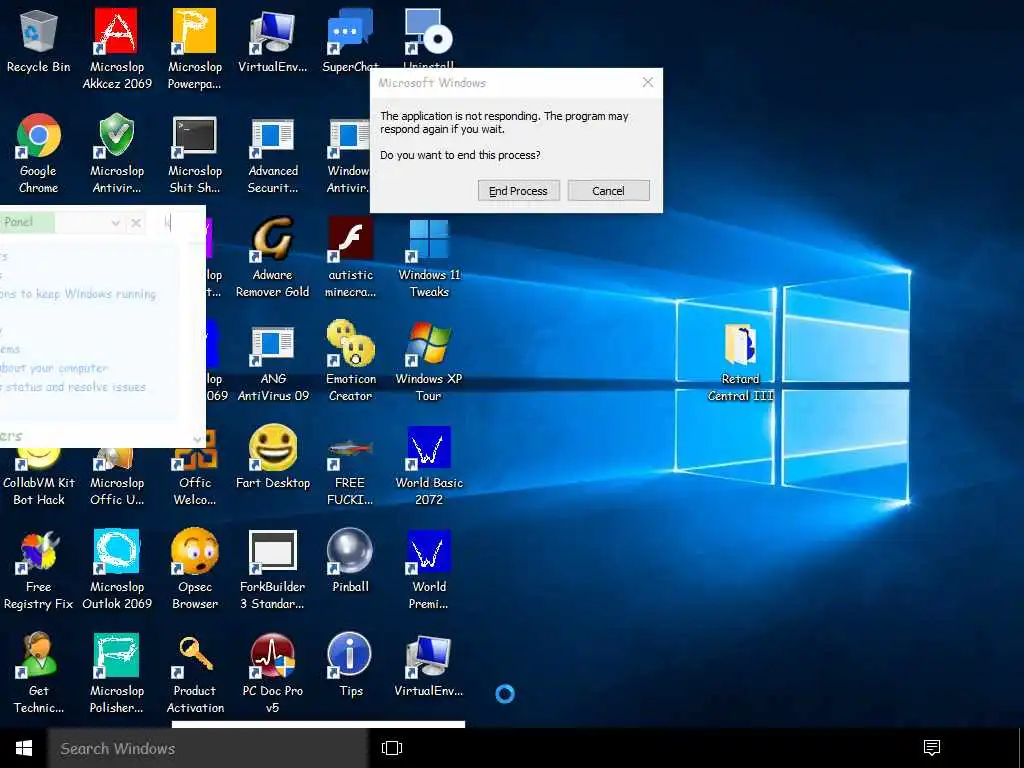Image resolution: width=1024 pixels, height=768 pixels.
Task: Click the 'status and resolve issues' link
Action: click(x=75, y=387)
